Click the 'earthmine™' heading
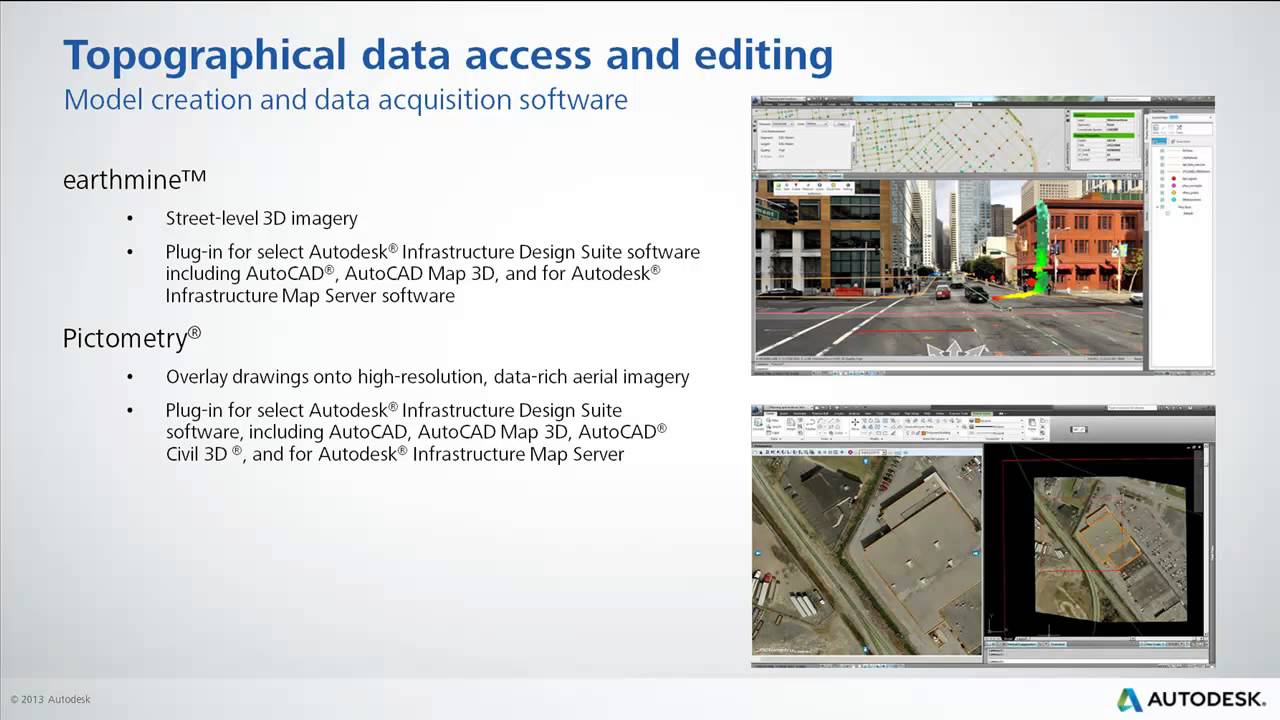This screenshot has width=1280, height=720. point(135,180)
